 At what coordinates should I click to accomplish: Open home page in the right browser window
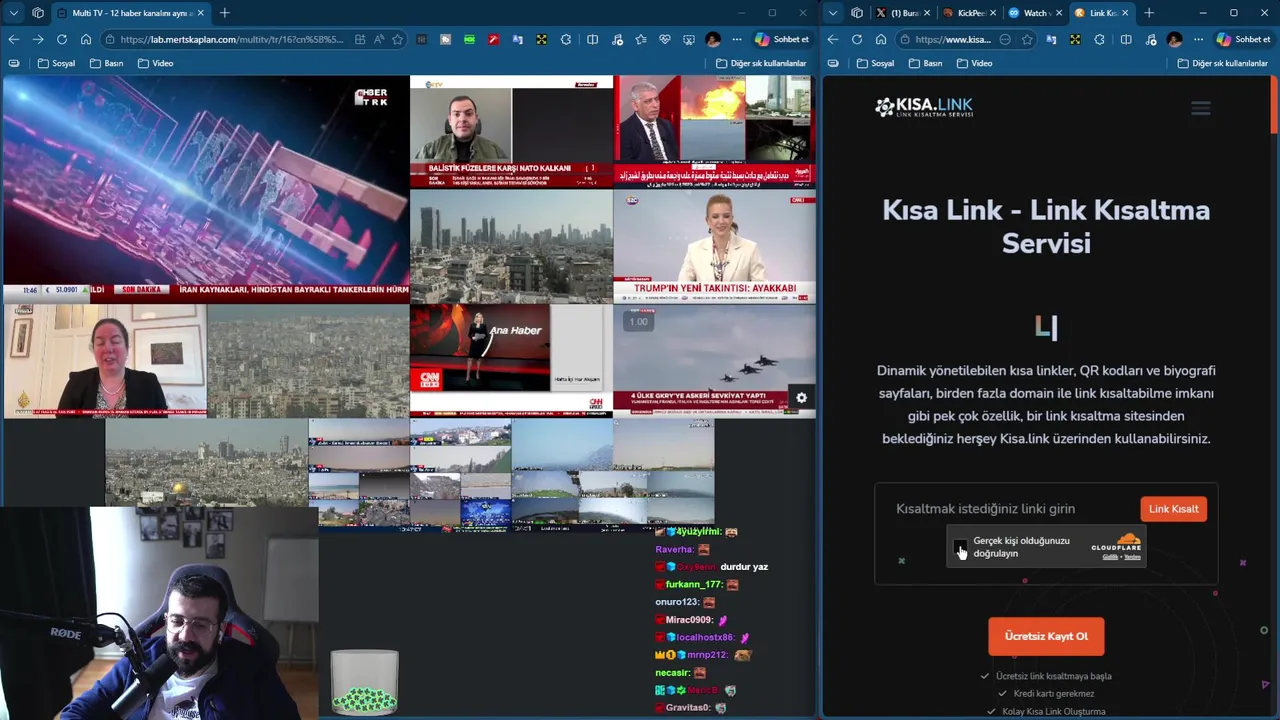point(881,39)
